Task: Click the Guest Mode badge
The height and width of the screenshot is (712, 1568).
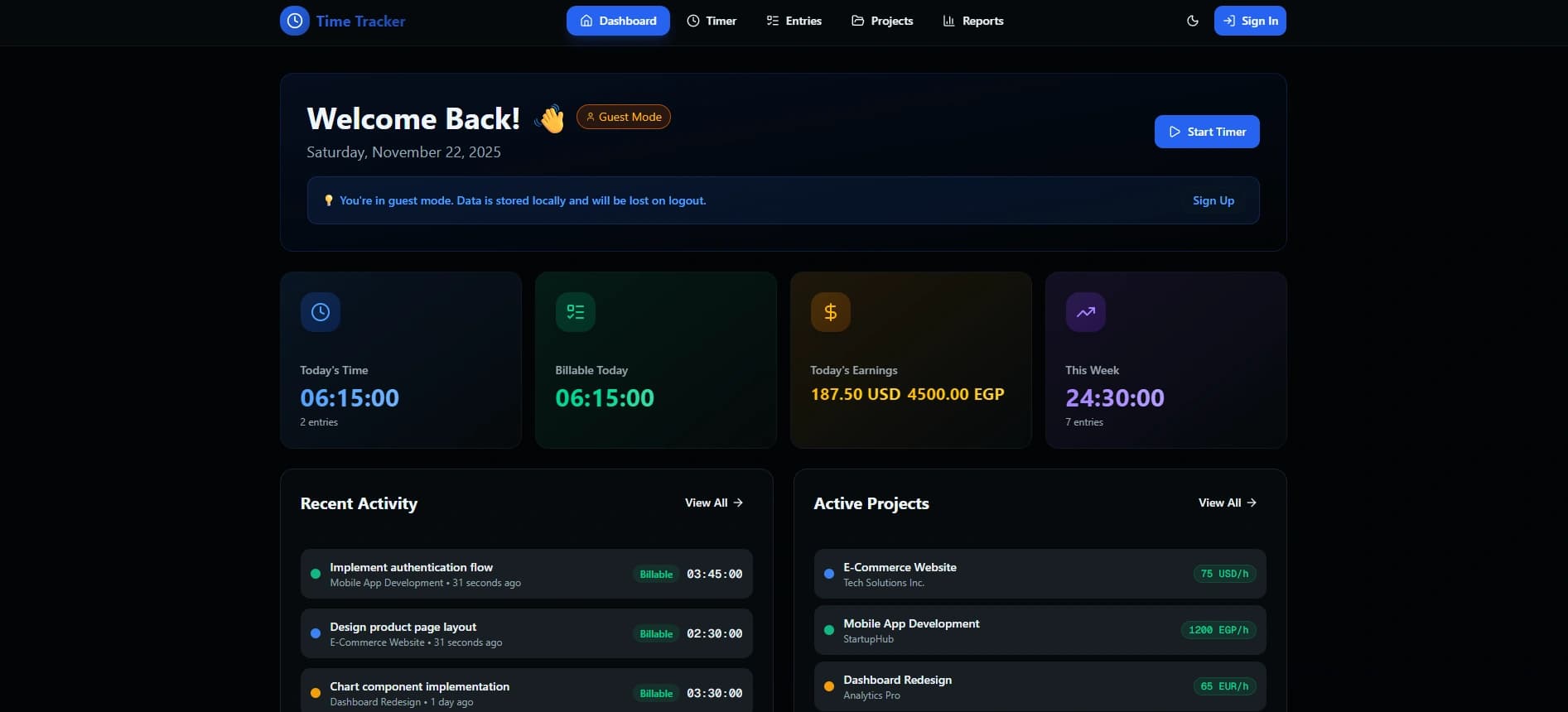Action: click(x=624, y=117)
